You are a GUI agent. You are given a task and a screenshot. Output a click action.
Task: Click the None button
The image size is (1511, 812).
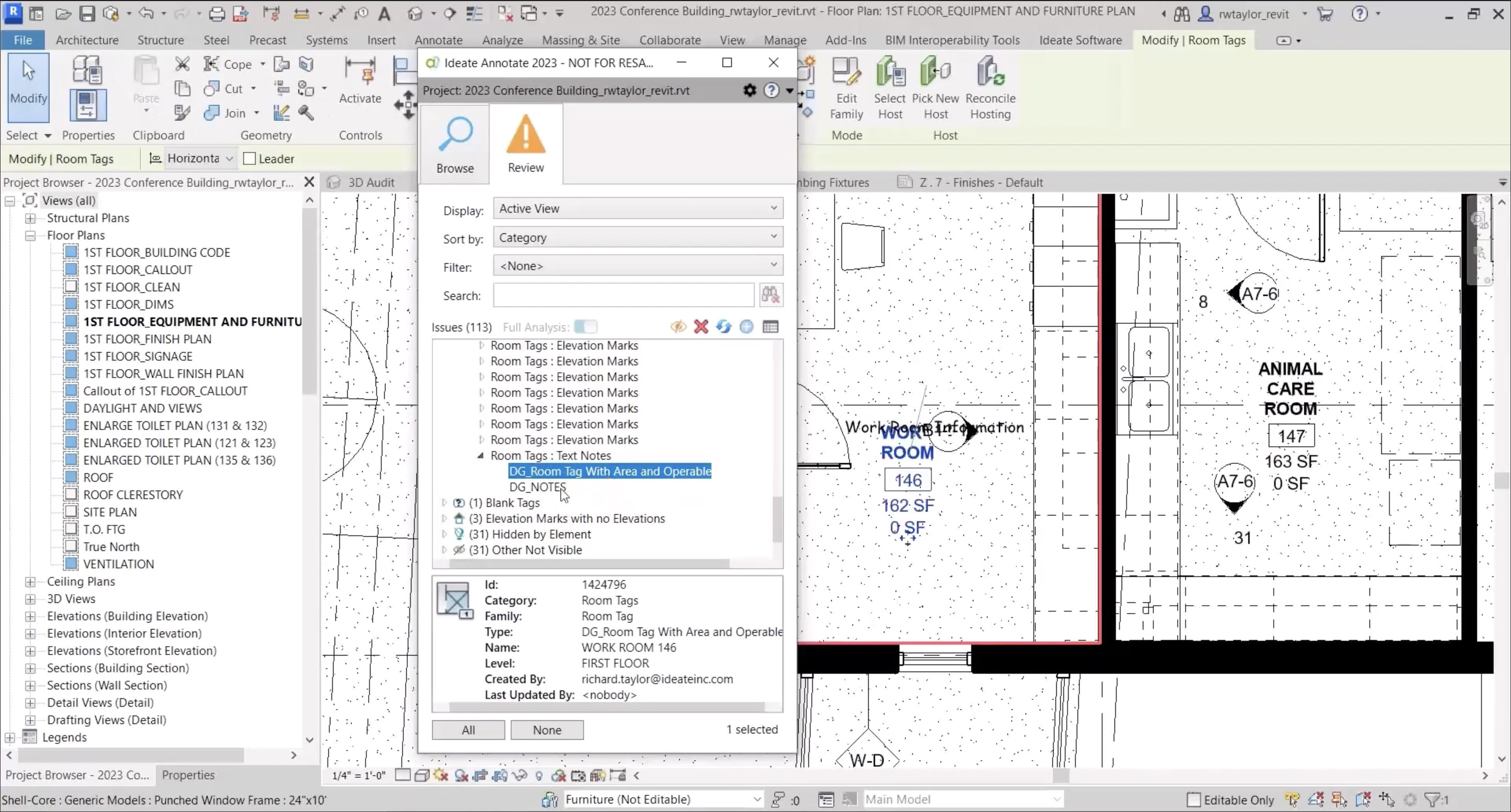coord(547,730)
